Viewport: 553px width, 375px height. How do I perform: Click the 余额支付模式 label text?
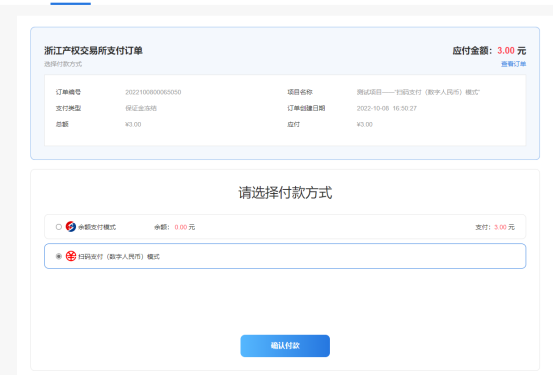click(97, 227)
